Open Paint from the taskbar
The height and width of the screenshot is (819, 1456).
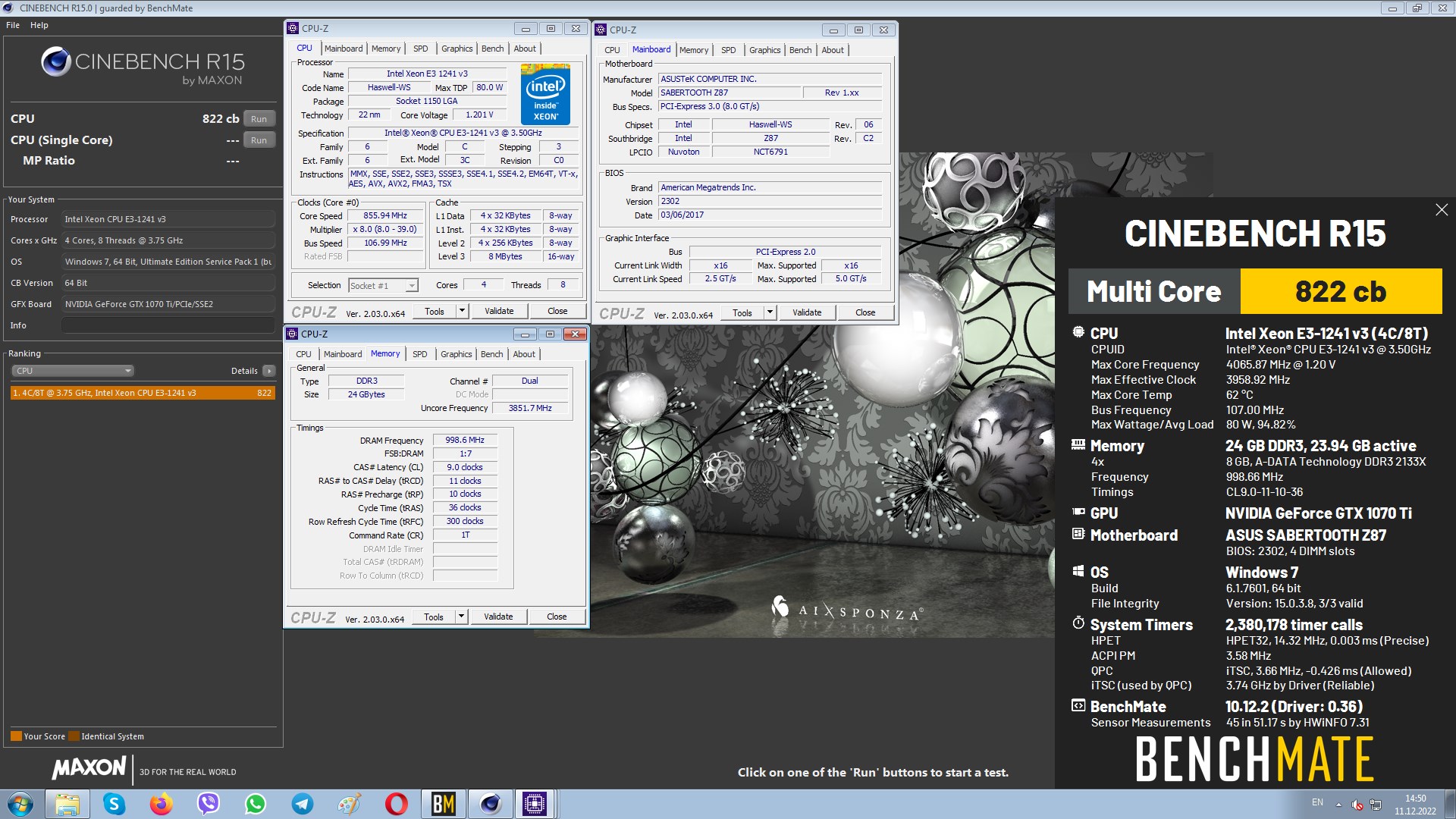[350, 804]
